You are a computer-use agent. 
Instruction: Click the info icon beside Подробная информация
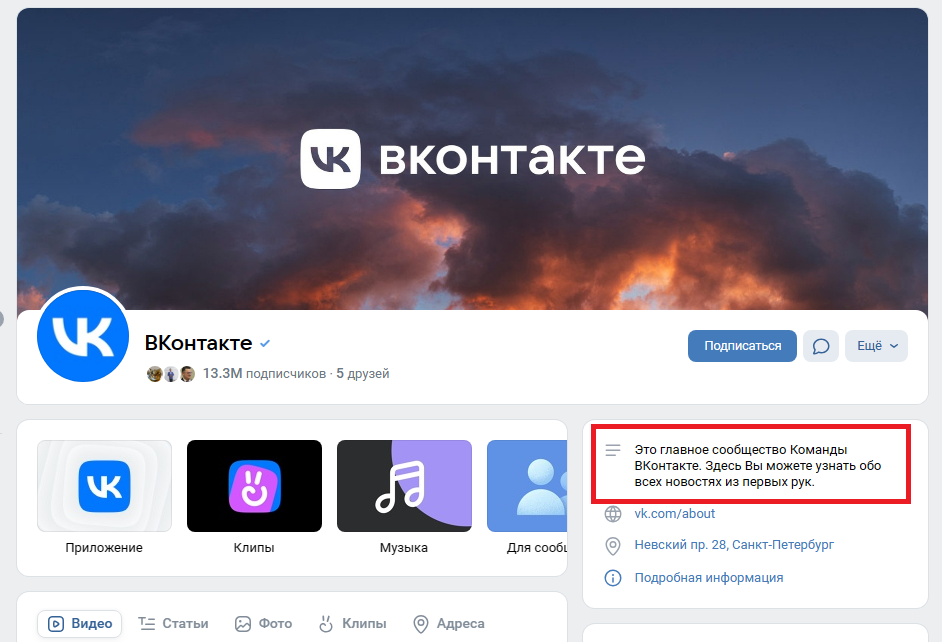pos(613,578)
